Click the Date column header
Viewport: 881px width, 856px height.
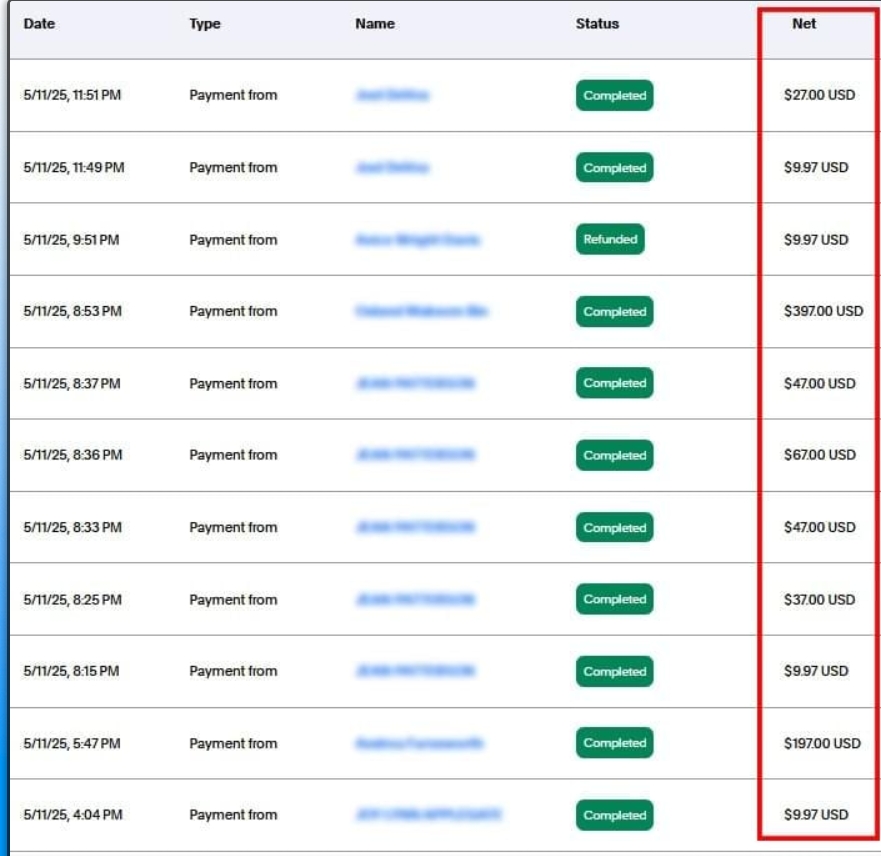(x=39, y=24)
